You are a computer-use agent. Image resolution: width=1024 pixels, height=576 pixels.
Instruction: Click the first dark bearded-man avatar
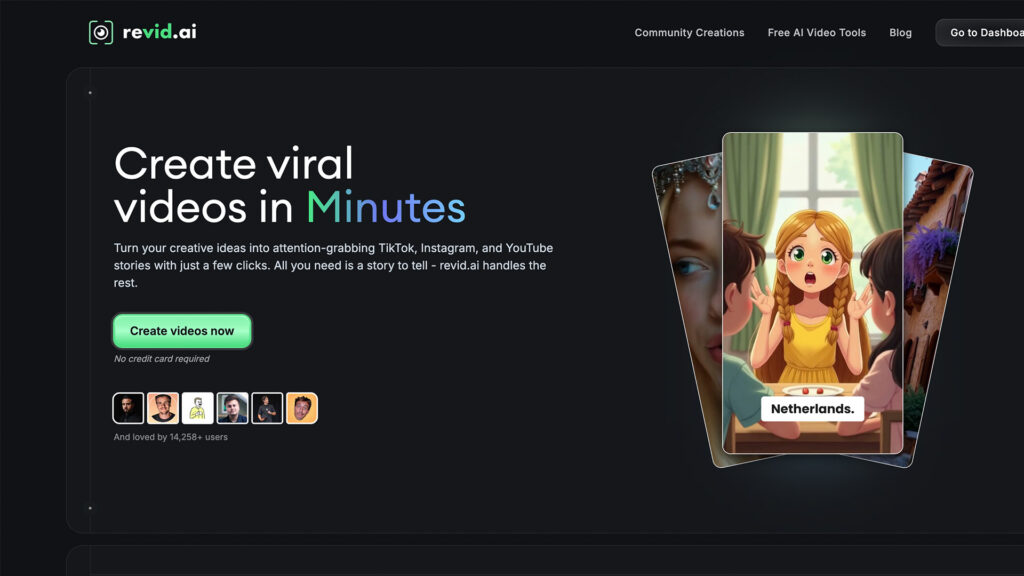(x=128, y=408)
